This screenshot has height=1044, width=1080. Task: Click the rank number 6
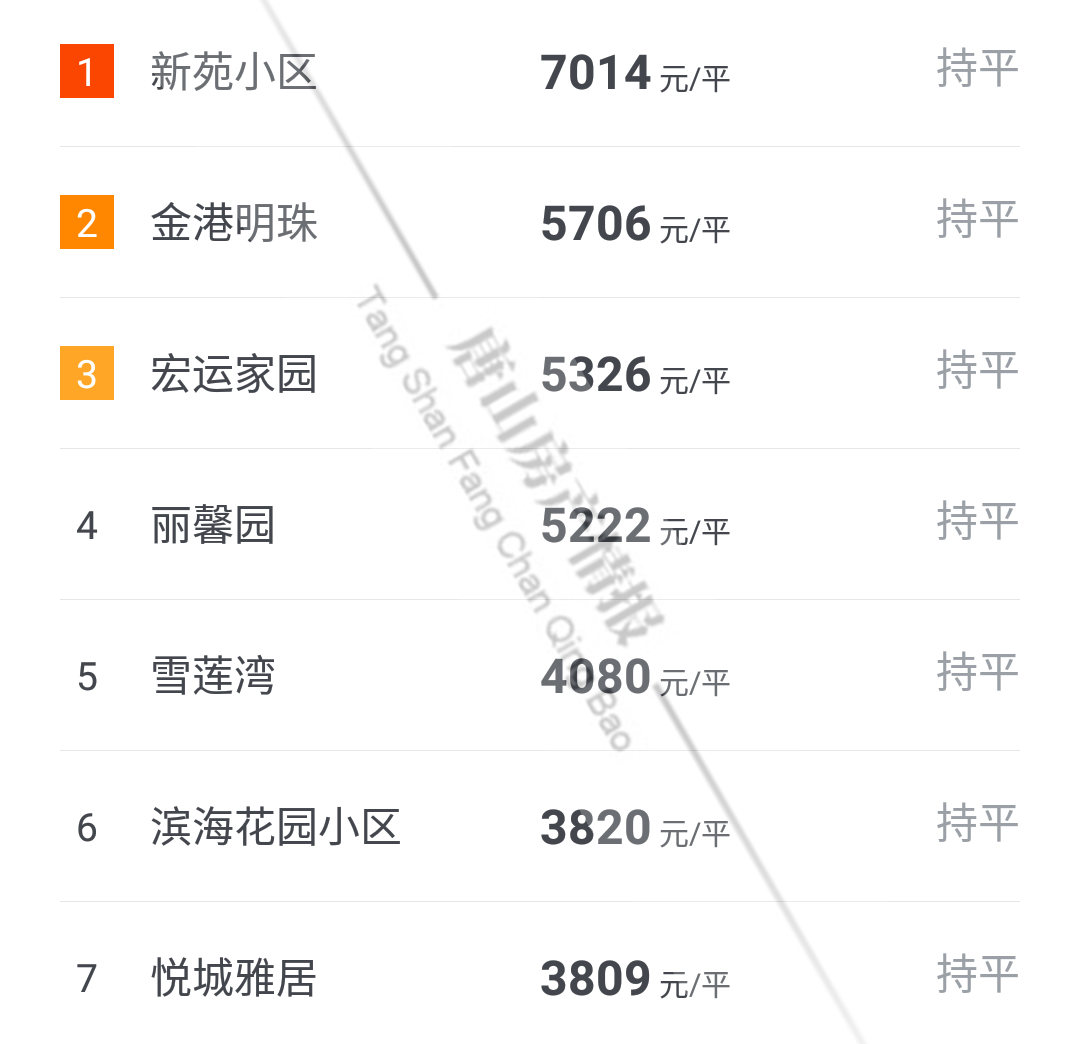[87, 827]
